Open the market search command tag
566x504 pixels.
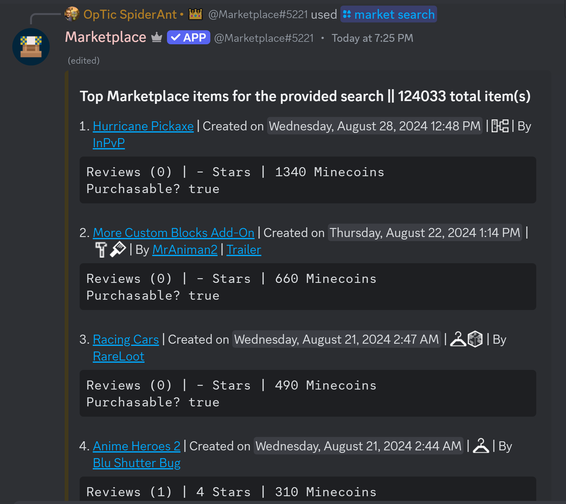point(388,14)
